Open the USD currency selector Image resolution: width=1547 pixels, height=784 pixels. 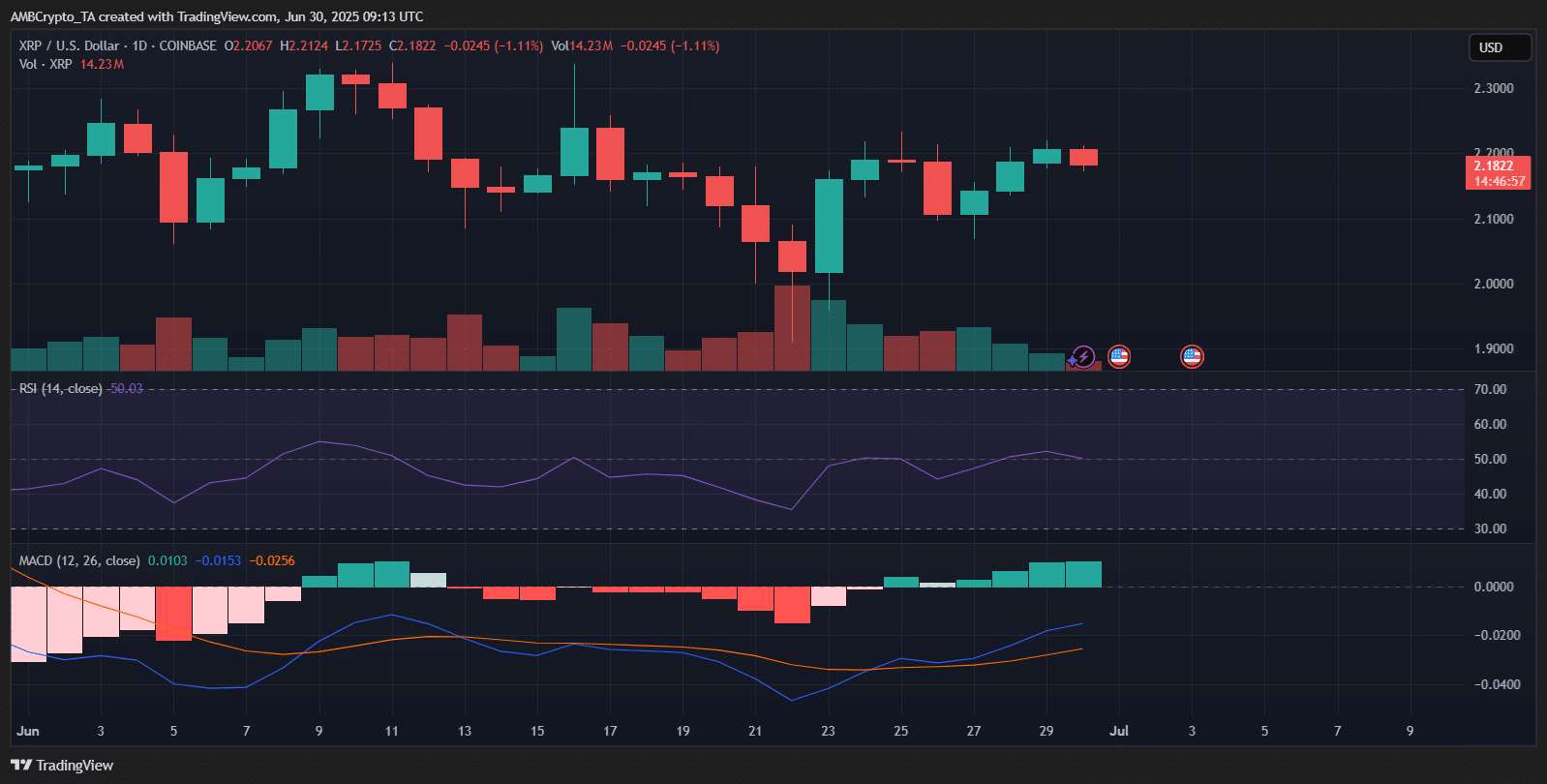(1500, 47)
